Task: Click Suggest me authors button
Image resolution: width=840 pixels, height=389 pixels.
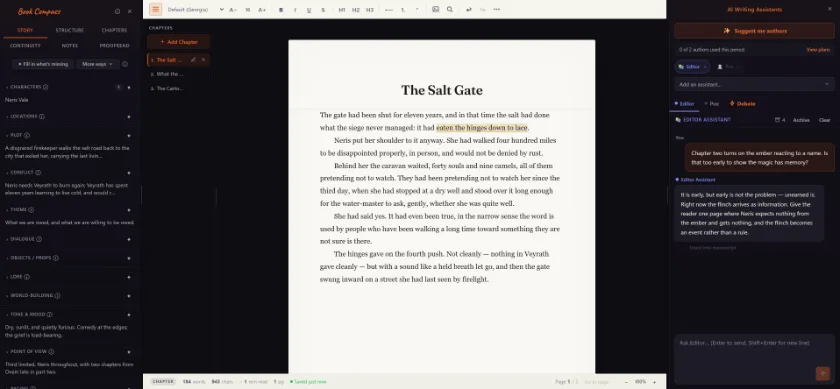Action: pyautogui.click(x=754, y=31)
